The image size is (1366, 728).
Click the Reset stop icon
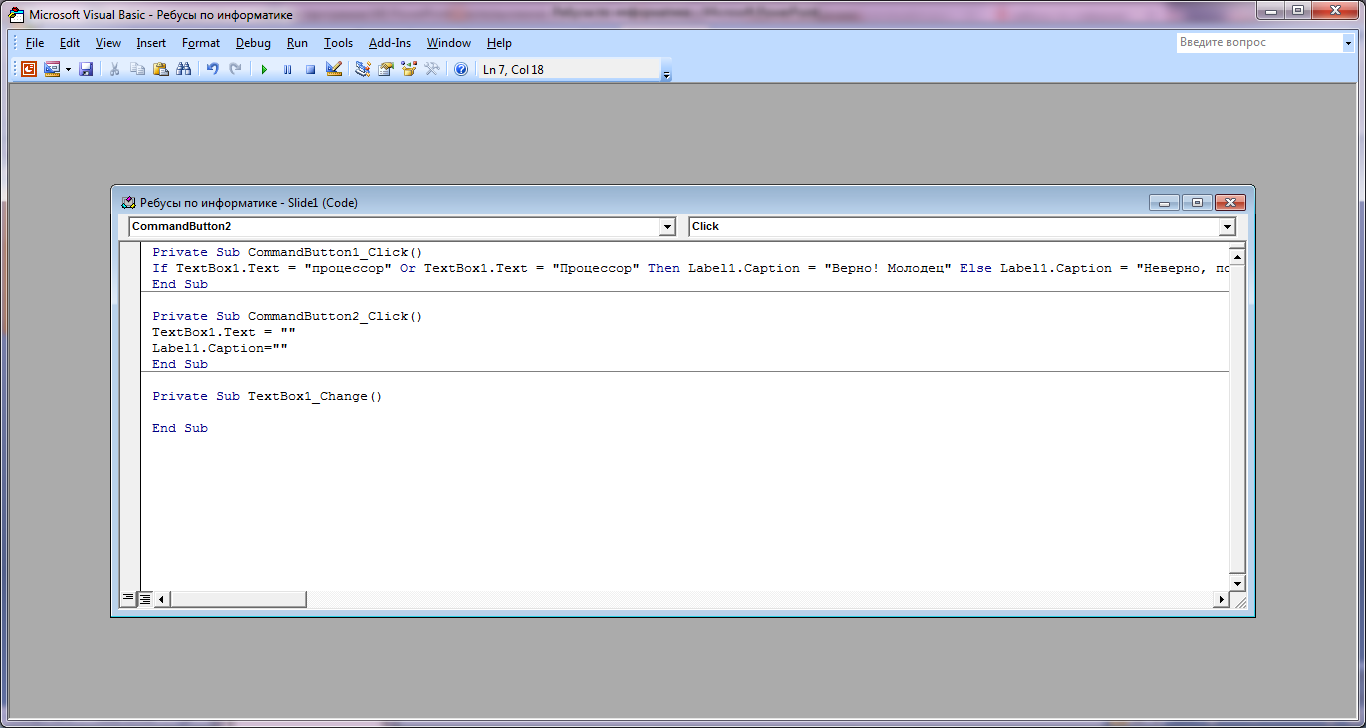point(310,69)
